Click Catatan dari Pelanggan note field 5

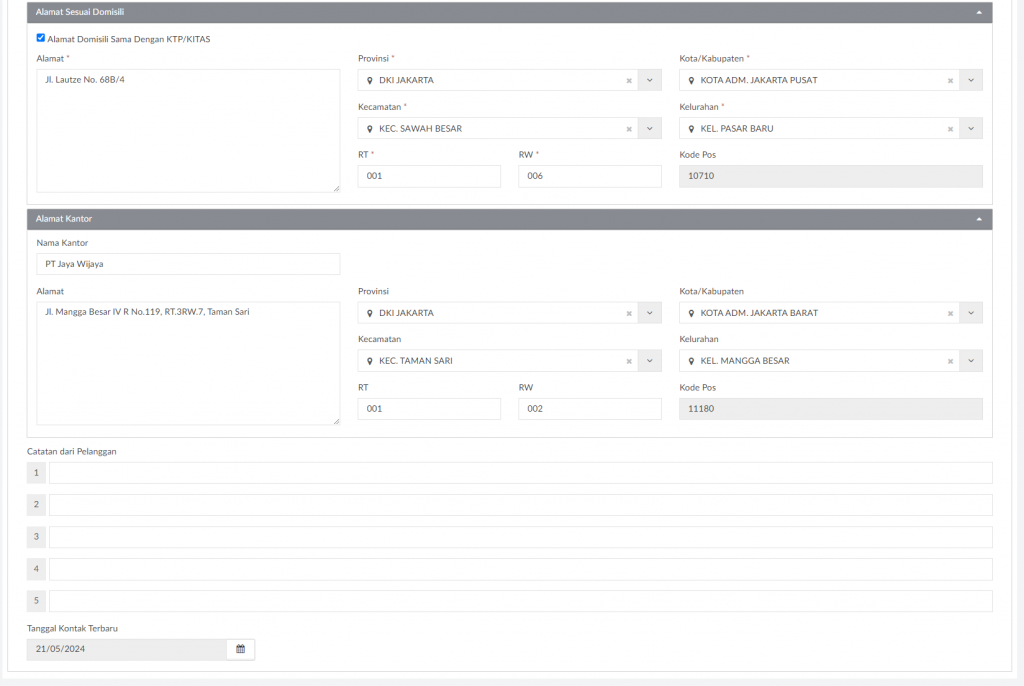pos(520,601)
